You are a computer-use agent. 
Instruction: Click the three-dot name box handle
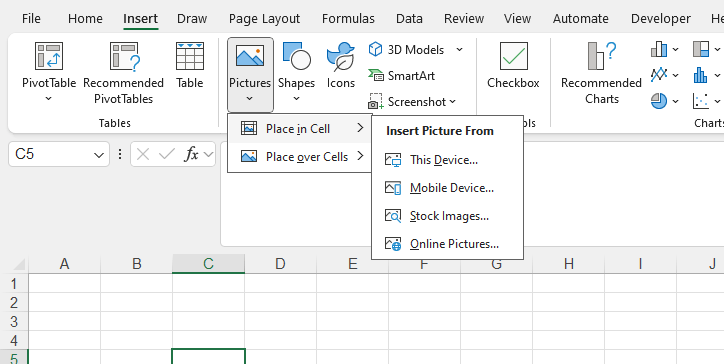[x=120, y=154]
